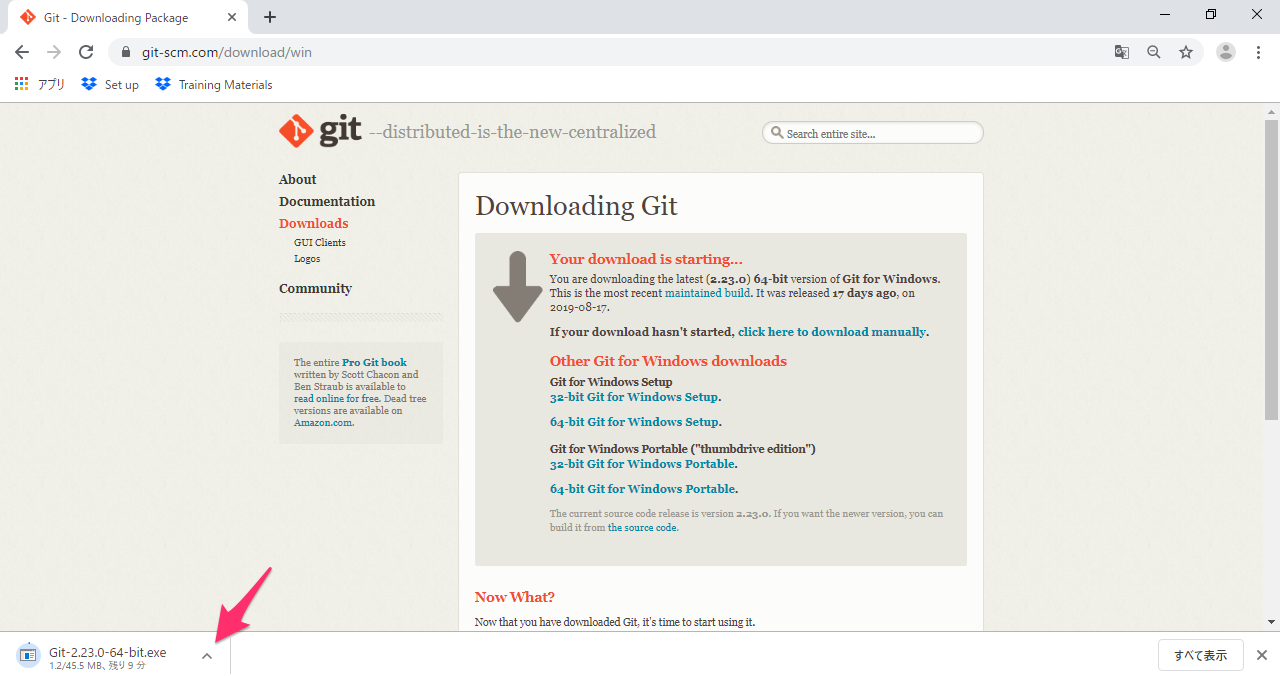Click the scrollbar down arrow
Screen dimensions: 1280x676
click(x=1271, y=623)
